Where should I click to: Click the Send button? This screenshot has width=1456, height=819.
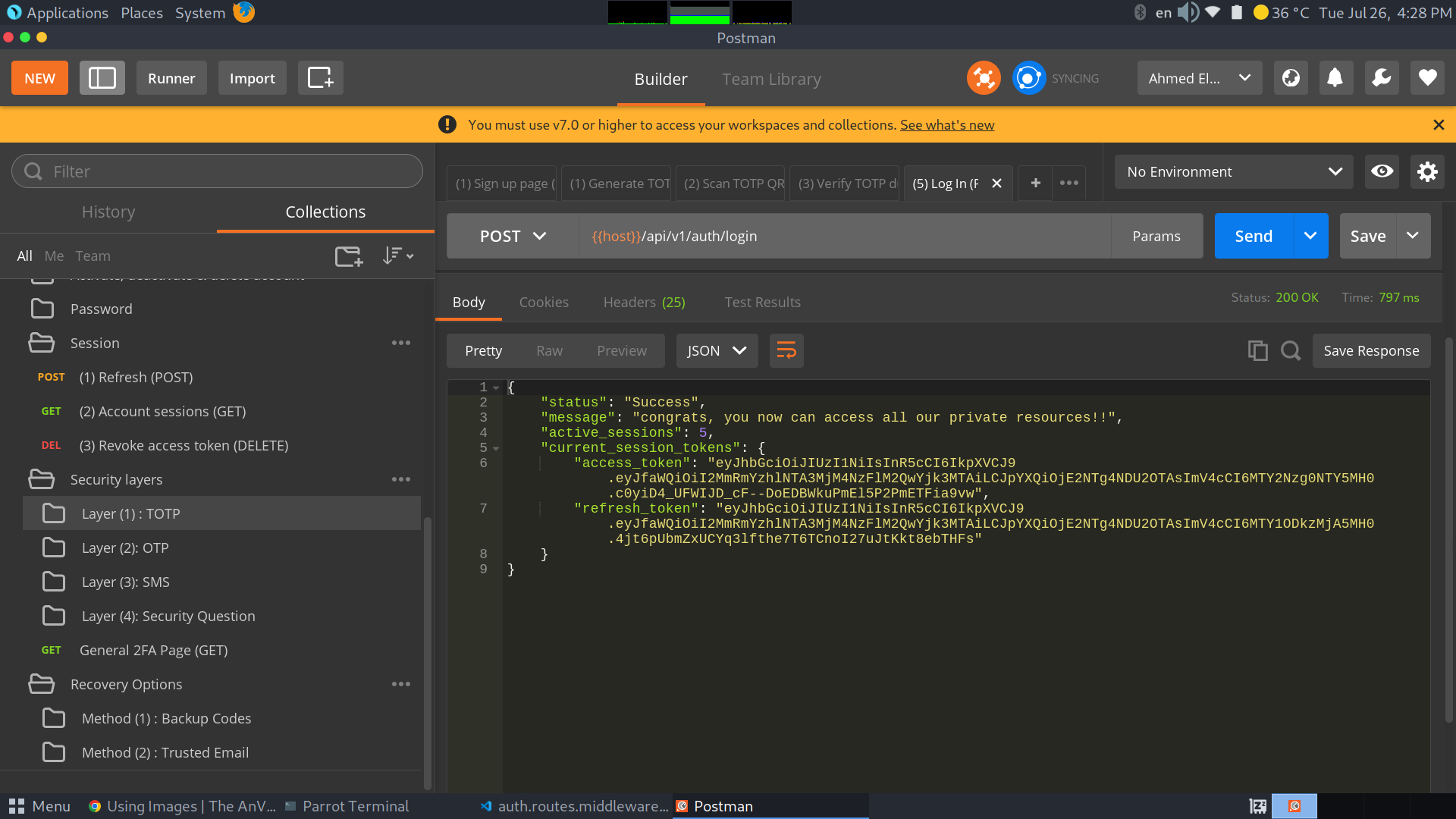click(1254, 236)
